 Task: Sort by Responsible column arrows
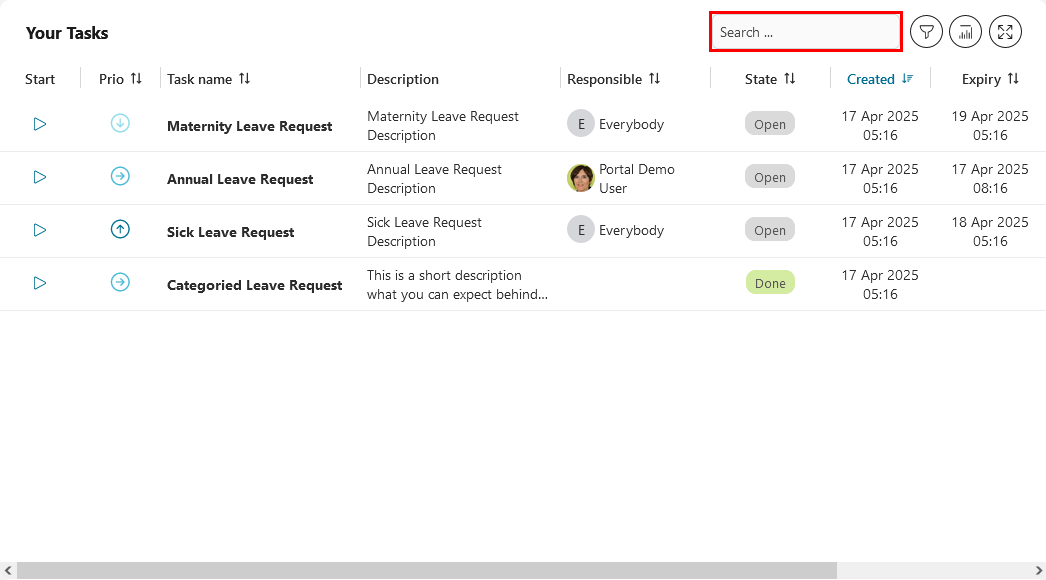(x=654, y=79)
